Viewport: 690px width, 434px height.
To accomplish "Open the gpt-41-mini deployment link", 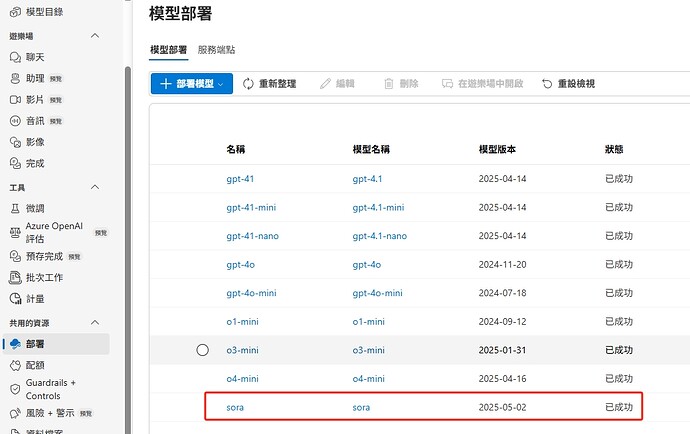I will tap(251, 207).
